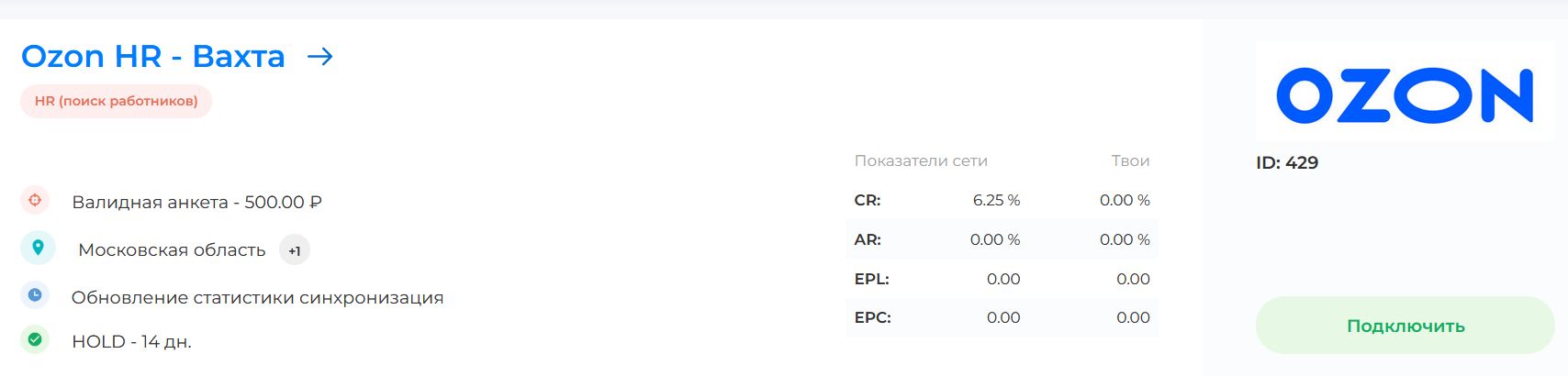
Task: Open the Ozon HR - Вахта offer title
Action: tap(152, 57)
